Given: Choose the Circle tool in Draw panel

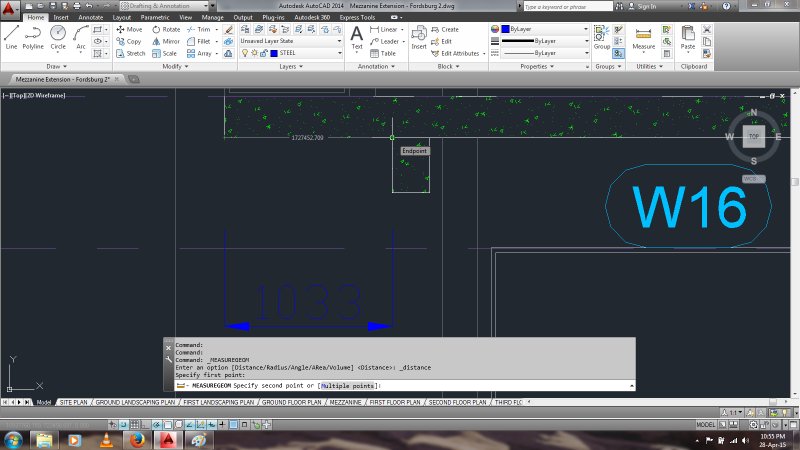Looking at the screenshot, I should click(58, 35).
